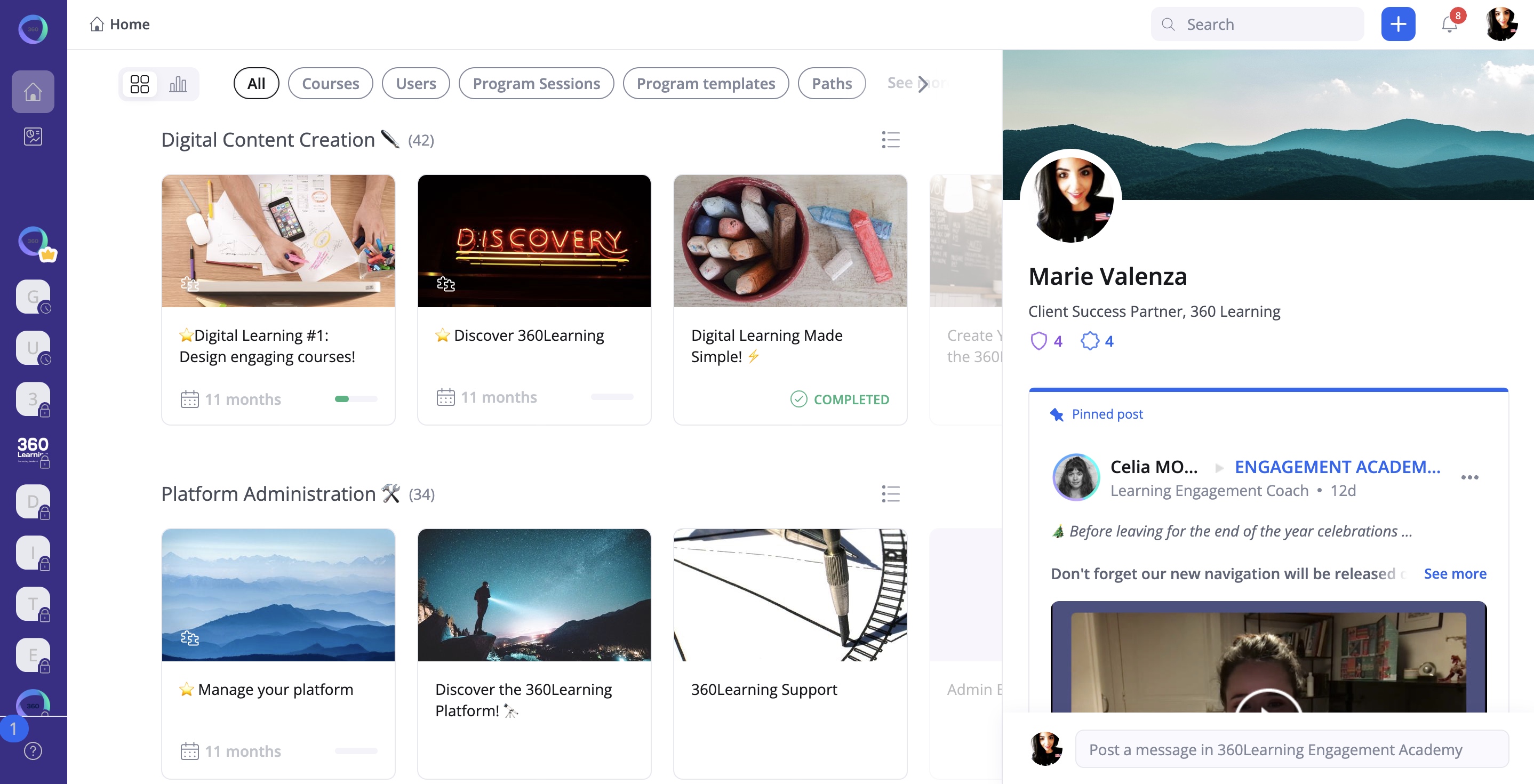Image resolution: width=1534 pixels, height=784 pixels.
Task: Click the Home icon in the sidebar
Action: point(33,92)
